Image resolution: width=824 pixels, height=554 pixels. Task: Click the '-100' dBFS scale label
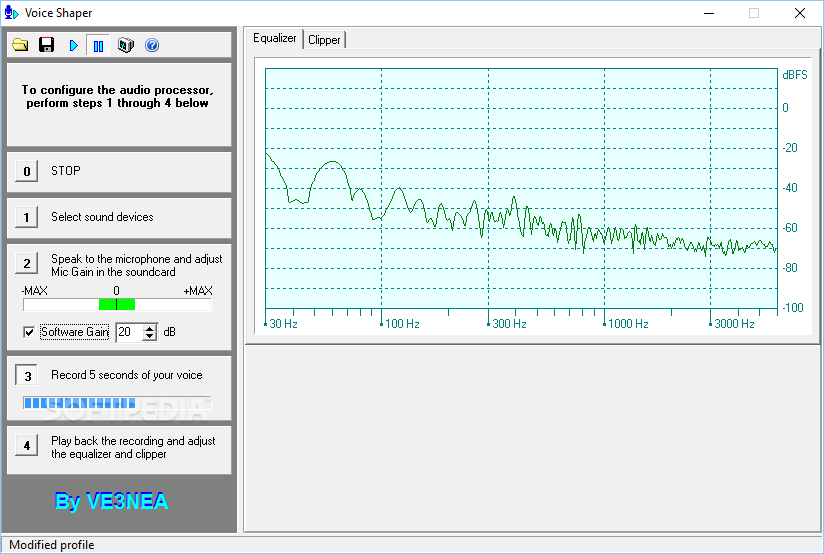[793, 307]
